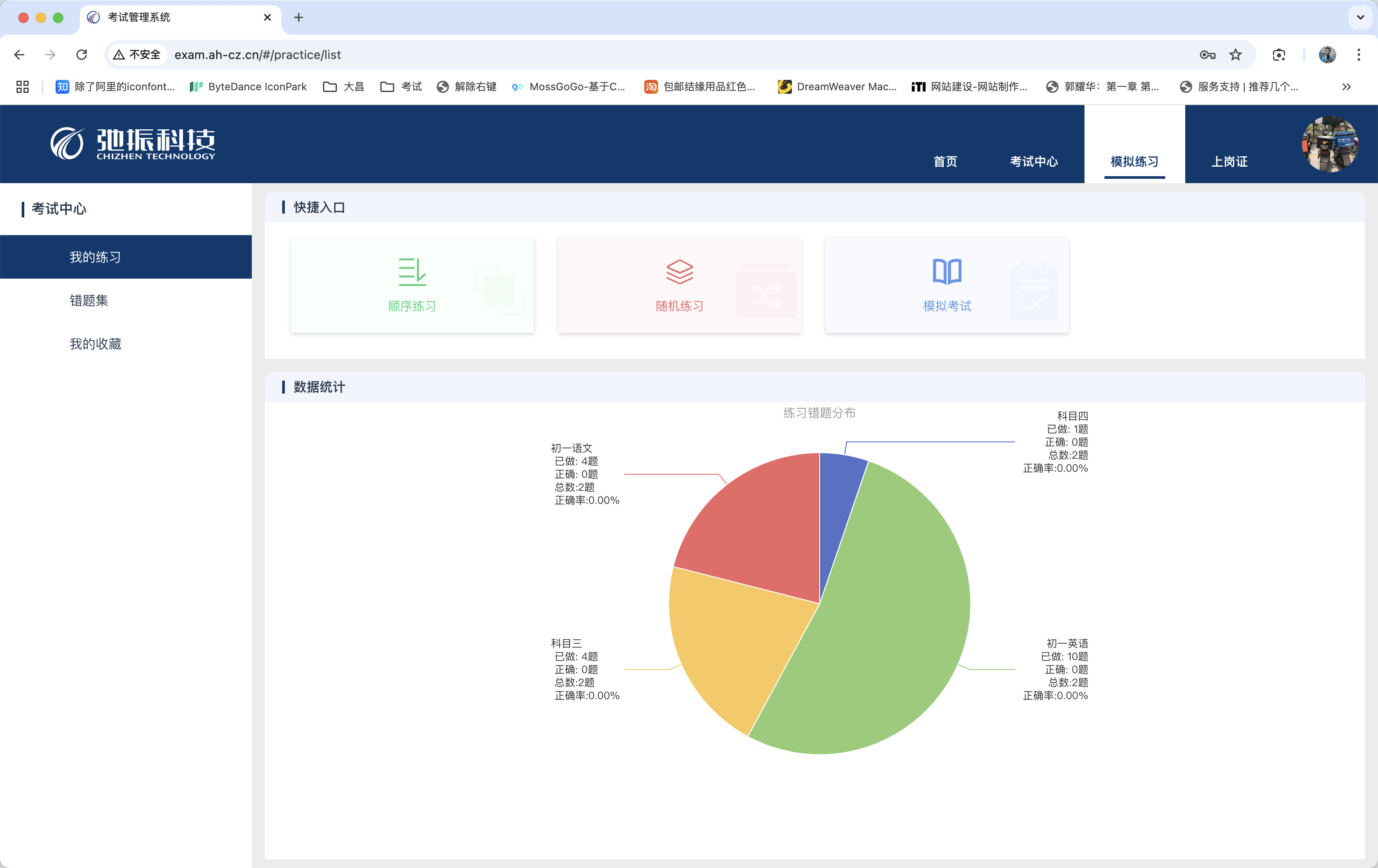
Task: Open the 考试 bookmarks folder
Action: click(401, 86)
